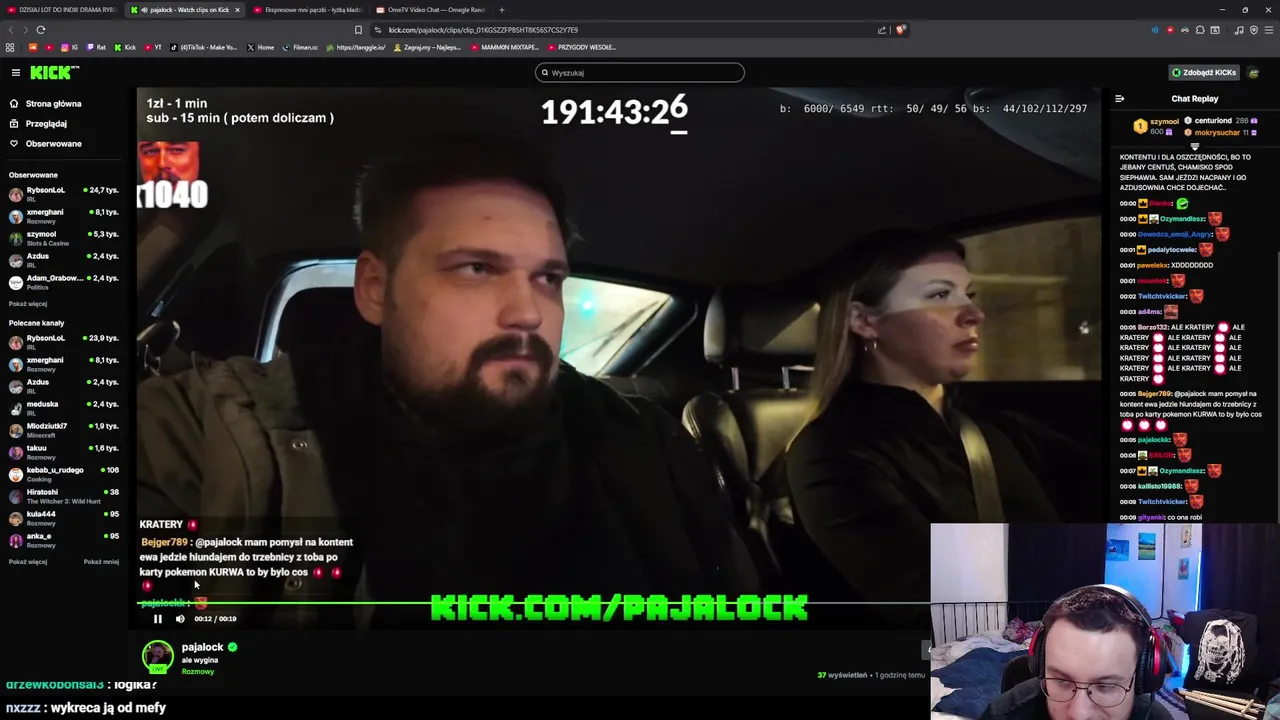Open the TikTok - Make Yo... bookmark
Image resolution: width=1280 pixels, height=720 pixels.
pyautogui.click(x=204, y=47)
